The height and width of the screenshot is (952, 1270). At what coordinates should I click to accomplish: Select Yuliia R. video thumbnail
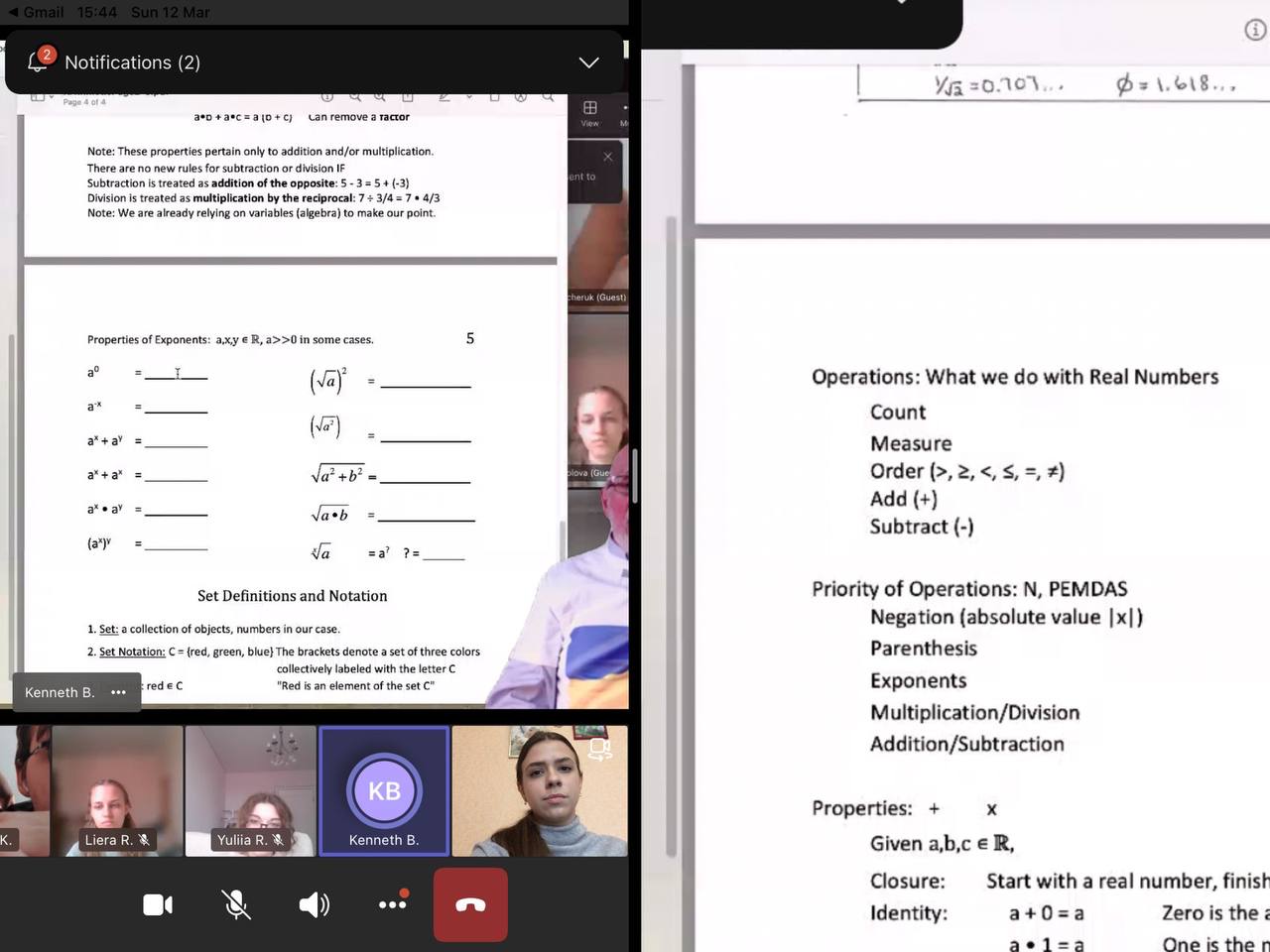[250, 791]
